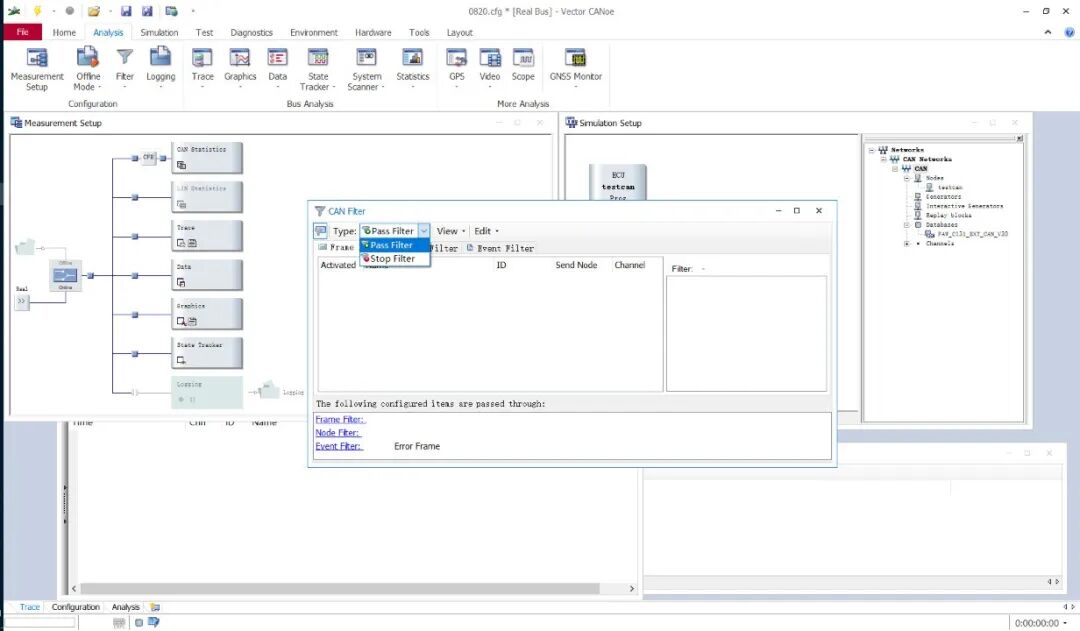This screenshot has width=1080, height=631.
Task: Expand the Channels tree node
Action: [x=906, y=244]
